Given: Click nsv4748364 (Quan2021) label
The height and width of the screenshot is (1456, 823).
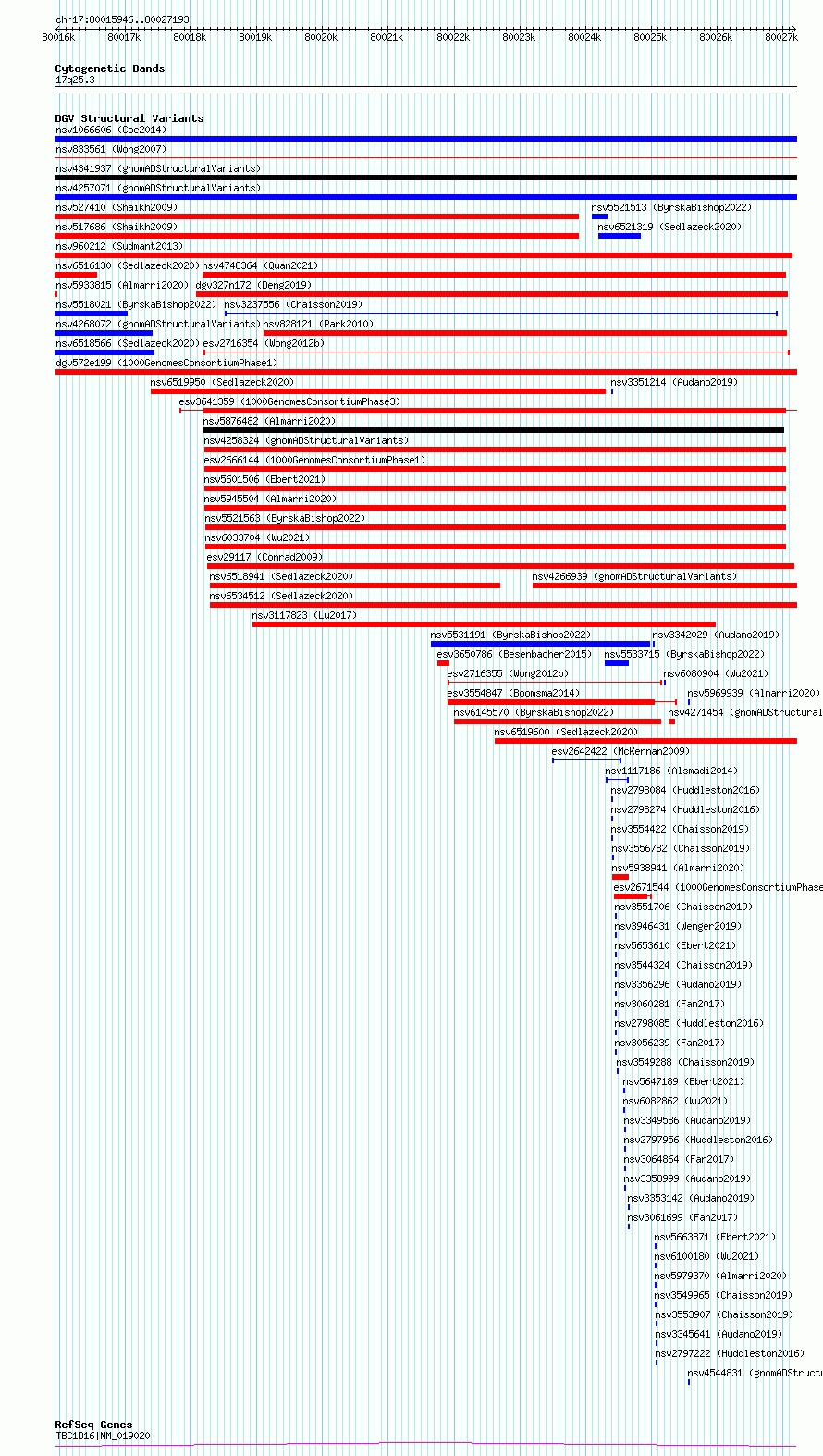Looking at the screenshot, I should point(260,265).
